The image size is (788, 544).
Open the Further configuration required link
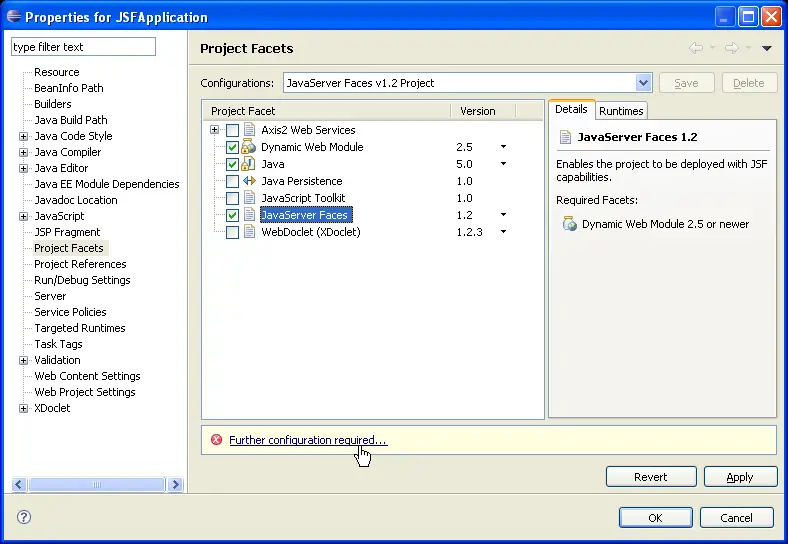[x=307, y=440]
